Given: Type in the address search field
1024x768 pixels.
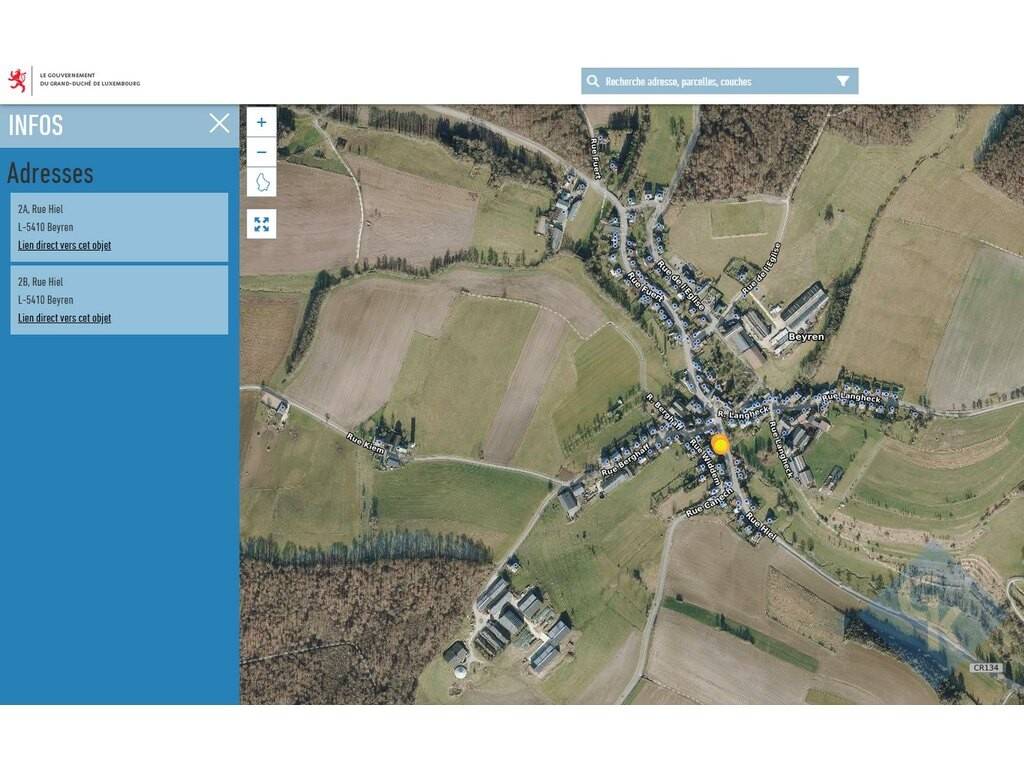Looking at the screenshot, I should tap(710, 81).
